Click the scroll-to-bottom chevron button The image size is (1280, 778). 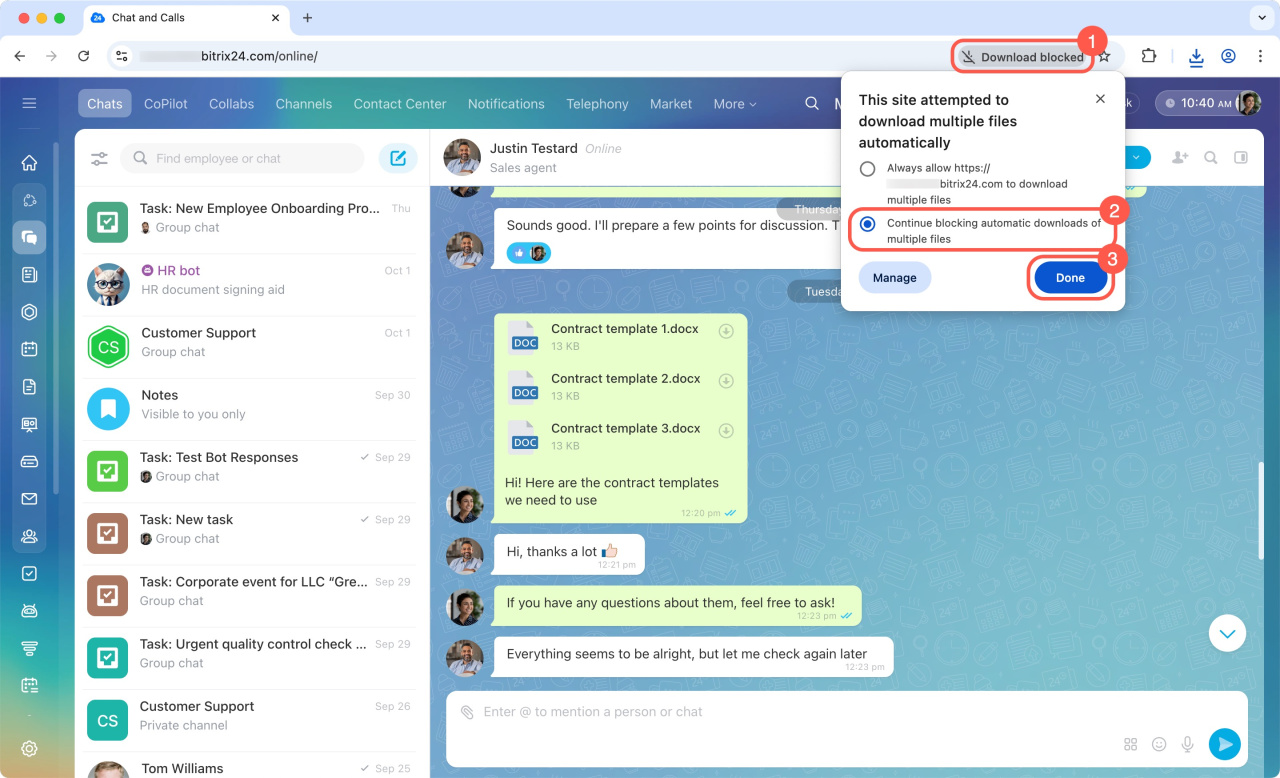click(x=1227, y=633)
